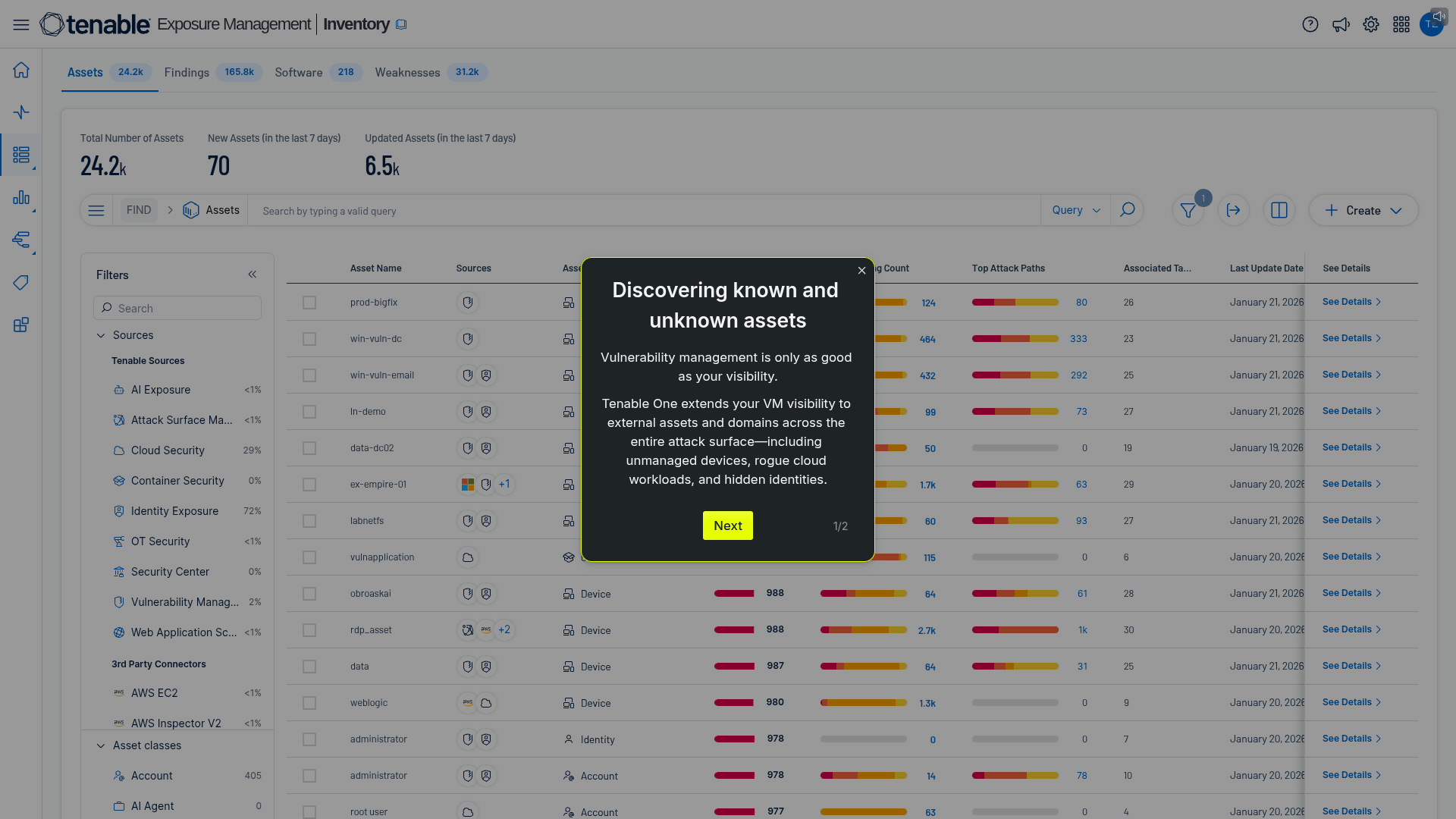
Task: Open the Create dropdown button
Action: 1363,211
